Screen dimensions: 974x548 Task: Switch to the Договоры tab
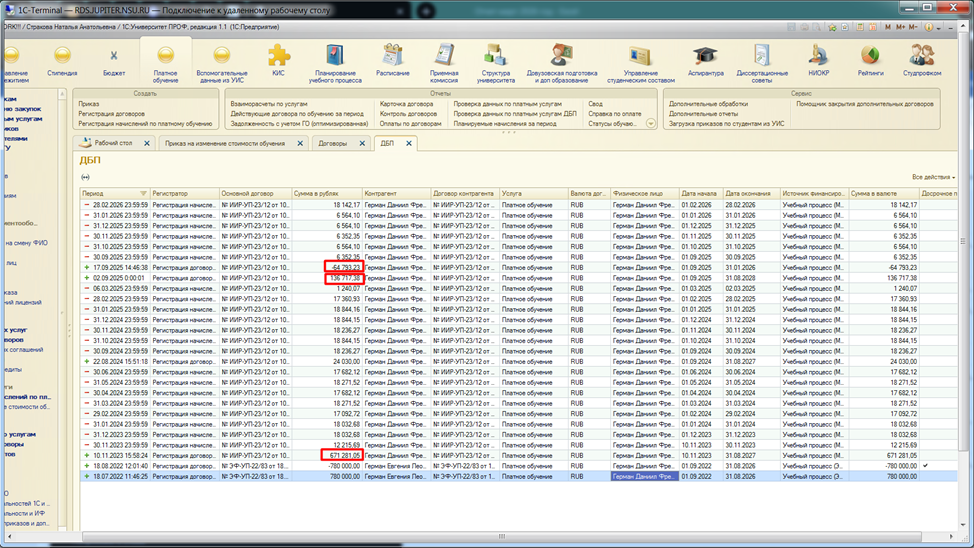tap(333, 144)
